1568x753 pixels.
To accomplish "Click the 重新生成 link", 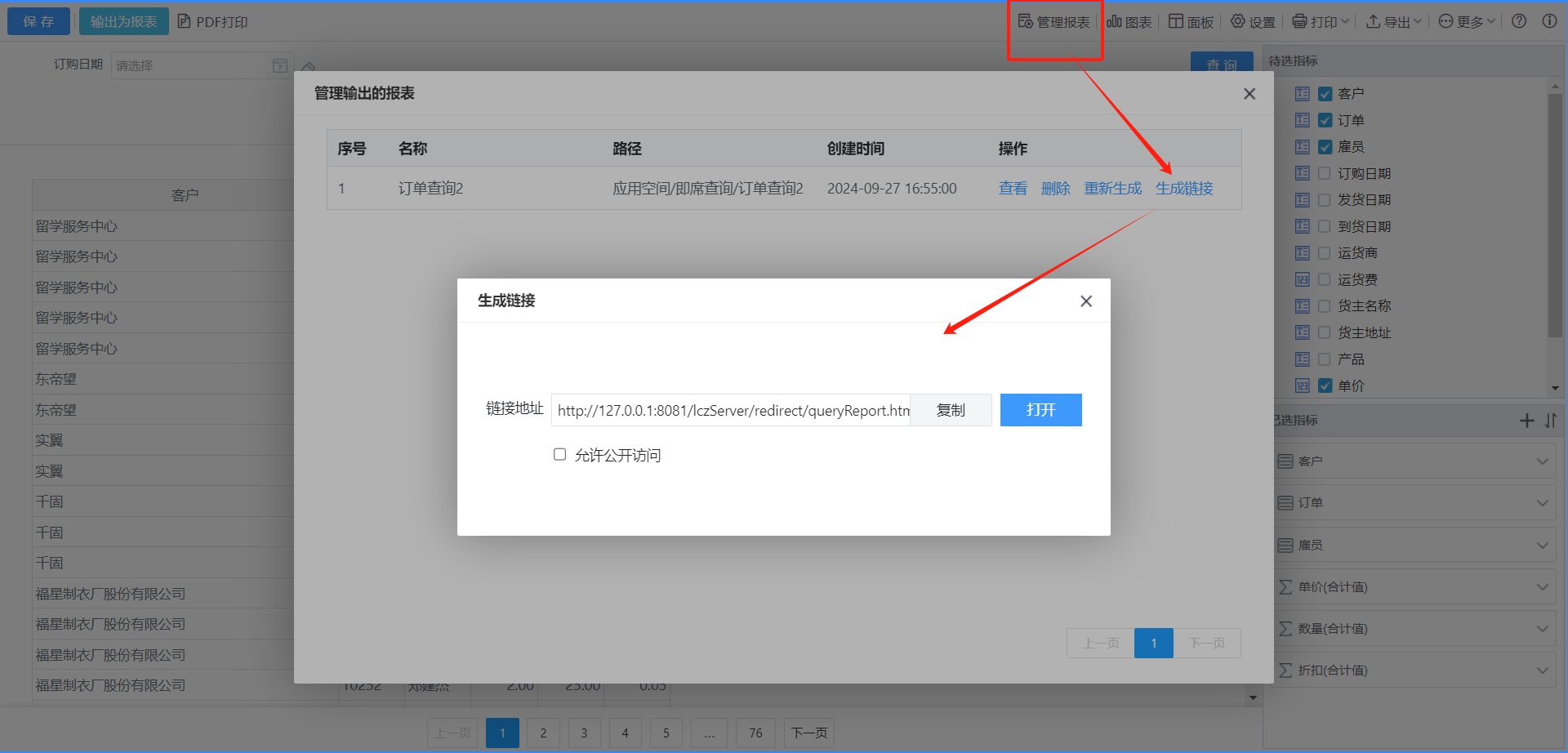I will point(1112,189).
